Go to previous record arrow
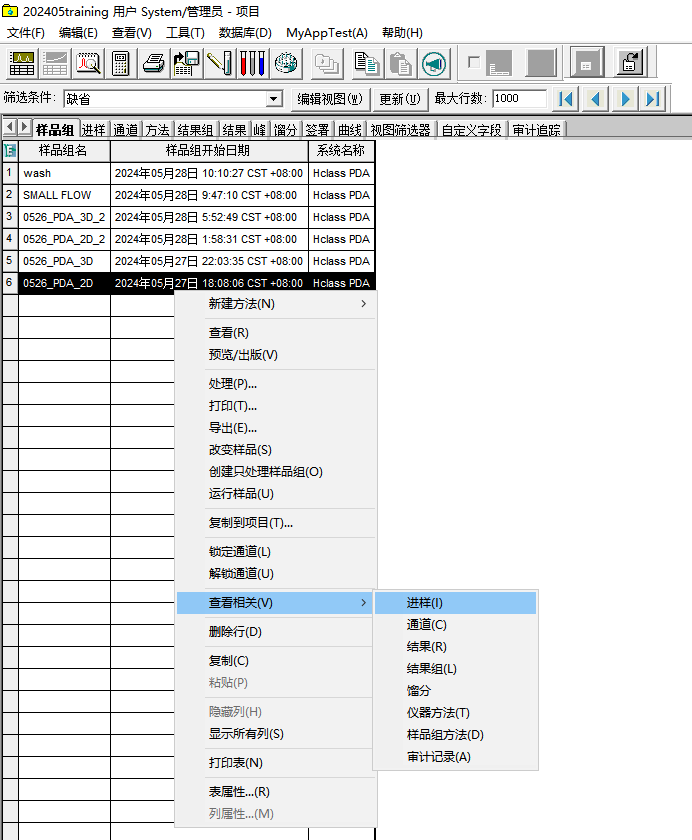Screen dimensions: 692x840 (595, 99)
